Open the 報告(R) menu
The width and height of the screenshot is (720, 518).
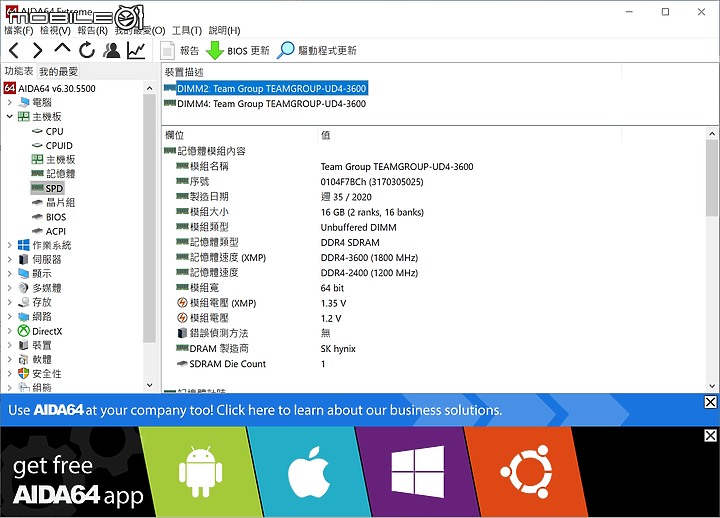pos(92,30)
